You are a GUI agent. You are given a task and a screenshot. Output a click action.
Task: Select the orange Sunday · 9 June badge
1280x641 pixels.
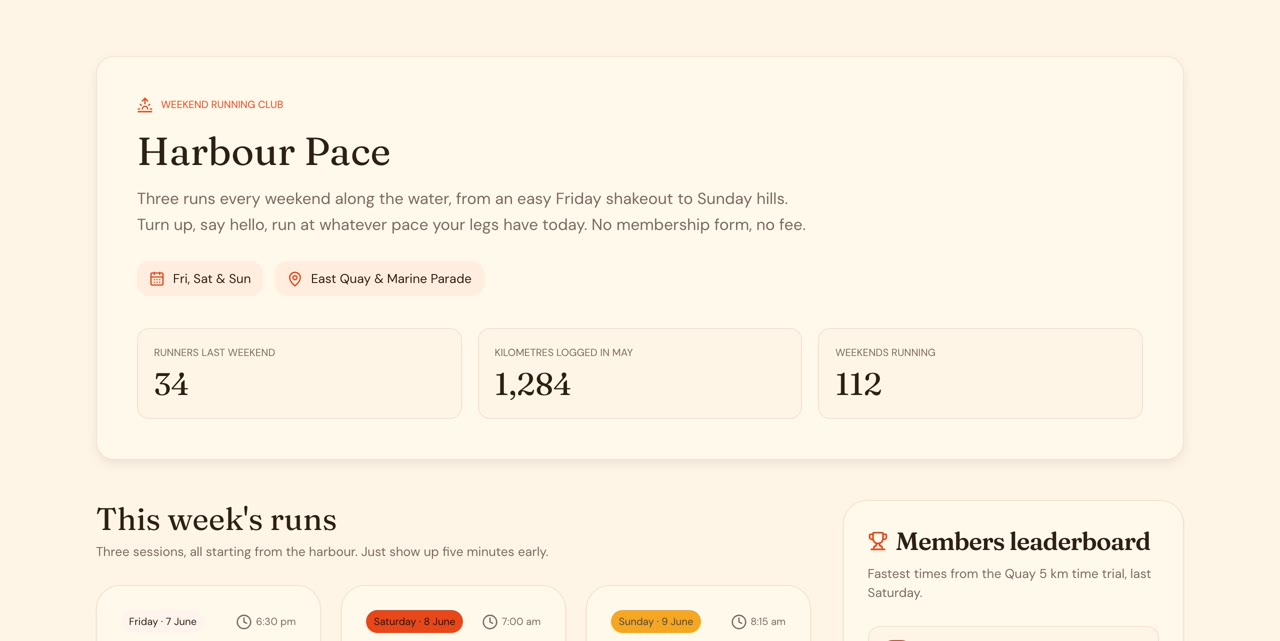[656, 622]
